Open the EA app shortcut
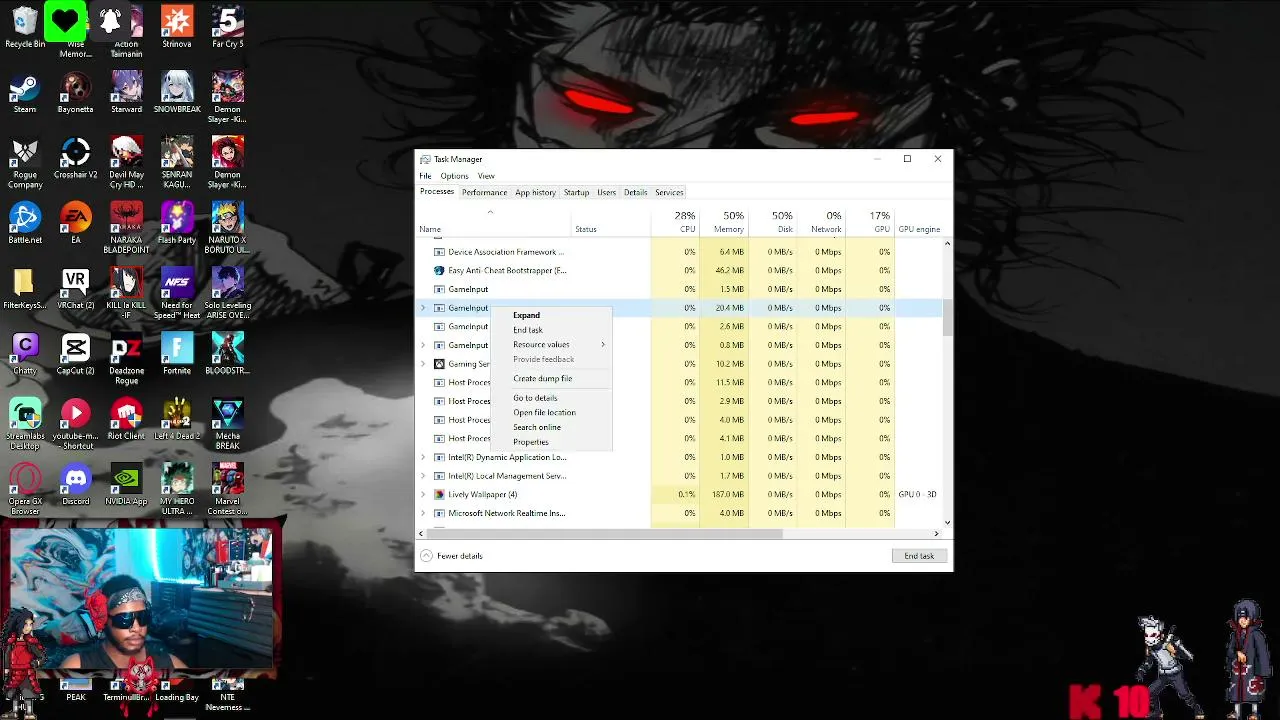 (x=75, y=223)
